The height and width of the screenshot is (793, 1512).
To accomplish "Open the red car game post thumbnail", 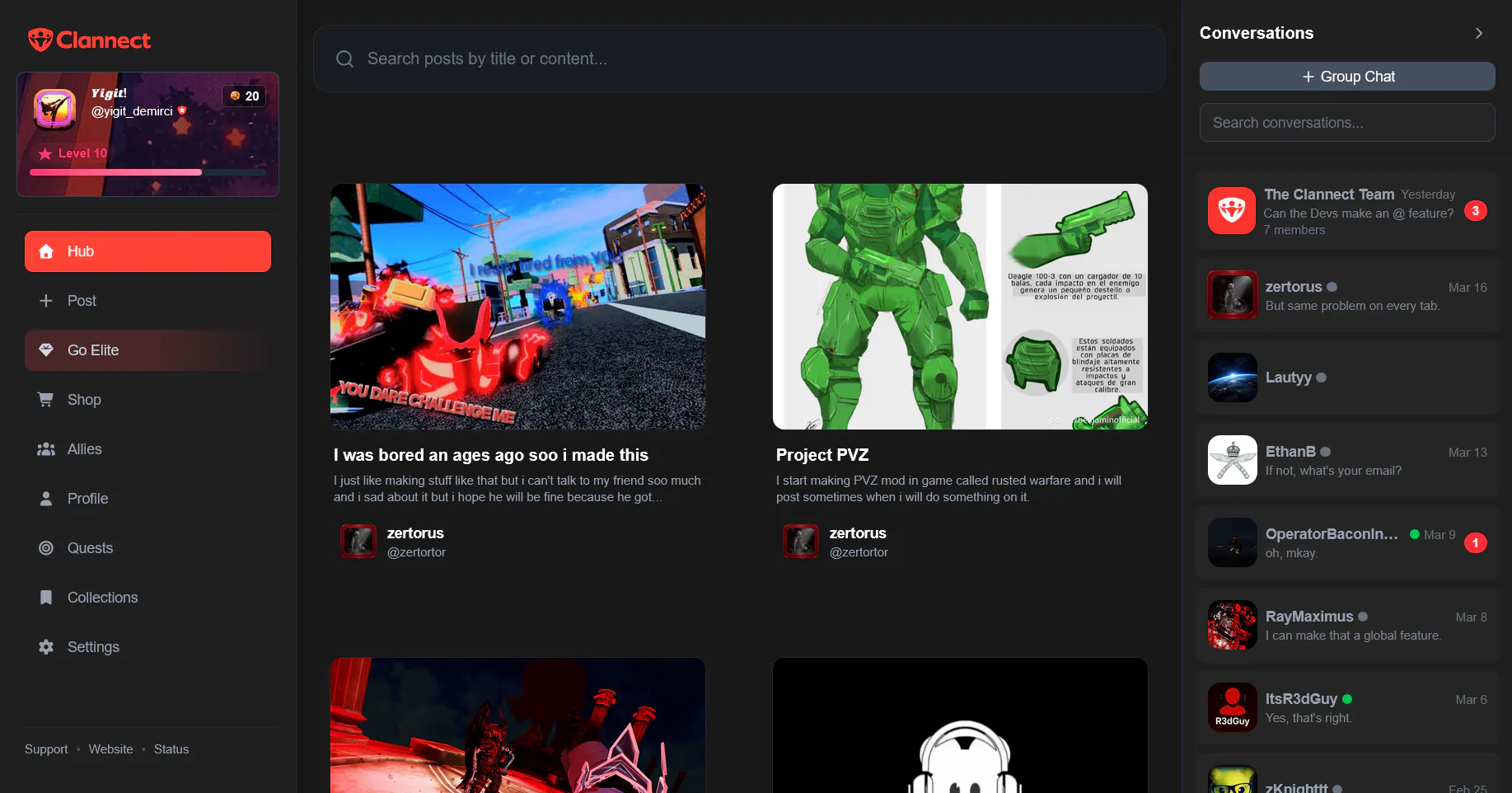I will (x=517, y=307).
